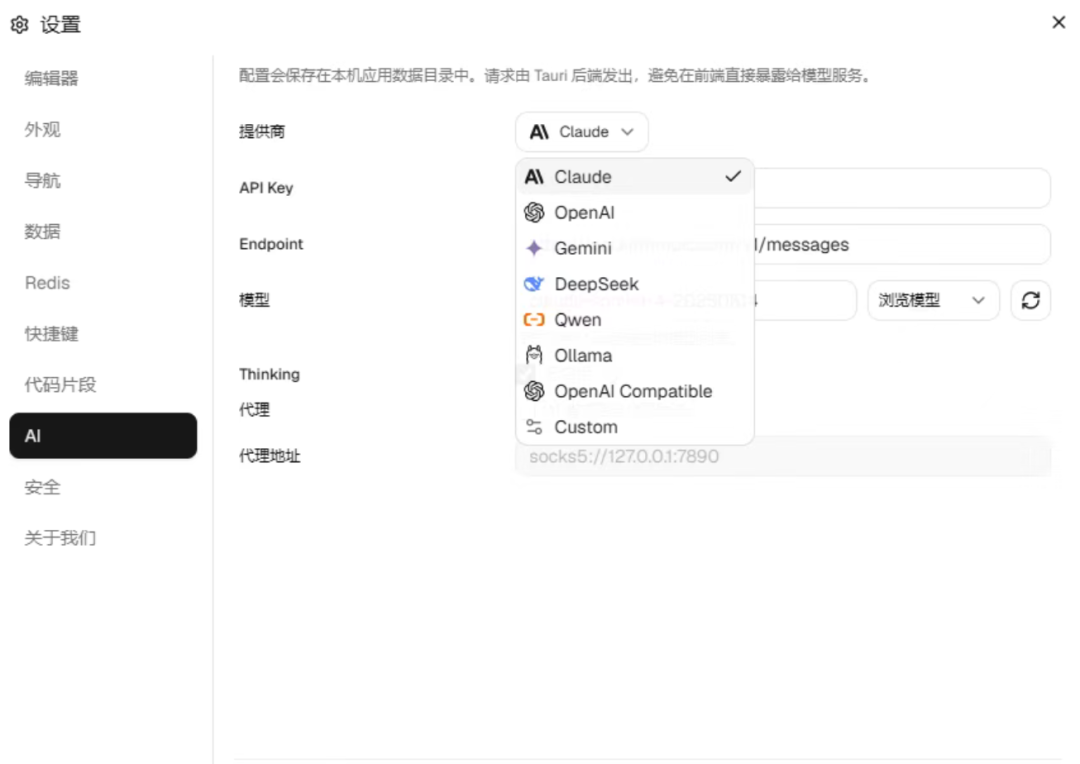Click the Ollama llama icon
Viewport: 1080px width, 764px height.
(534, 355)
